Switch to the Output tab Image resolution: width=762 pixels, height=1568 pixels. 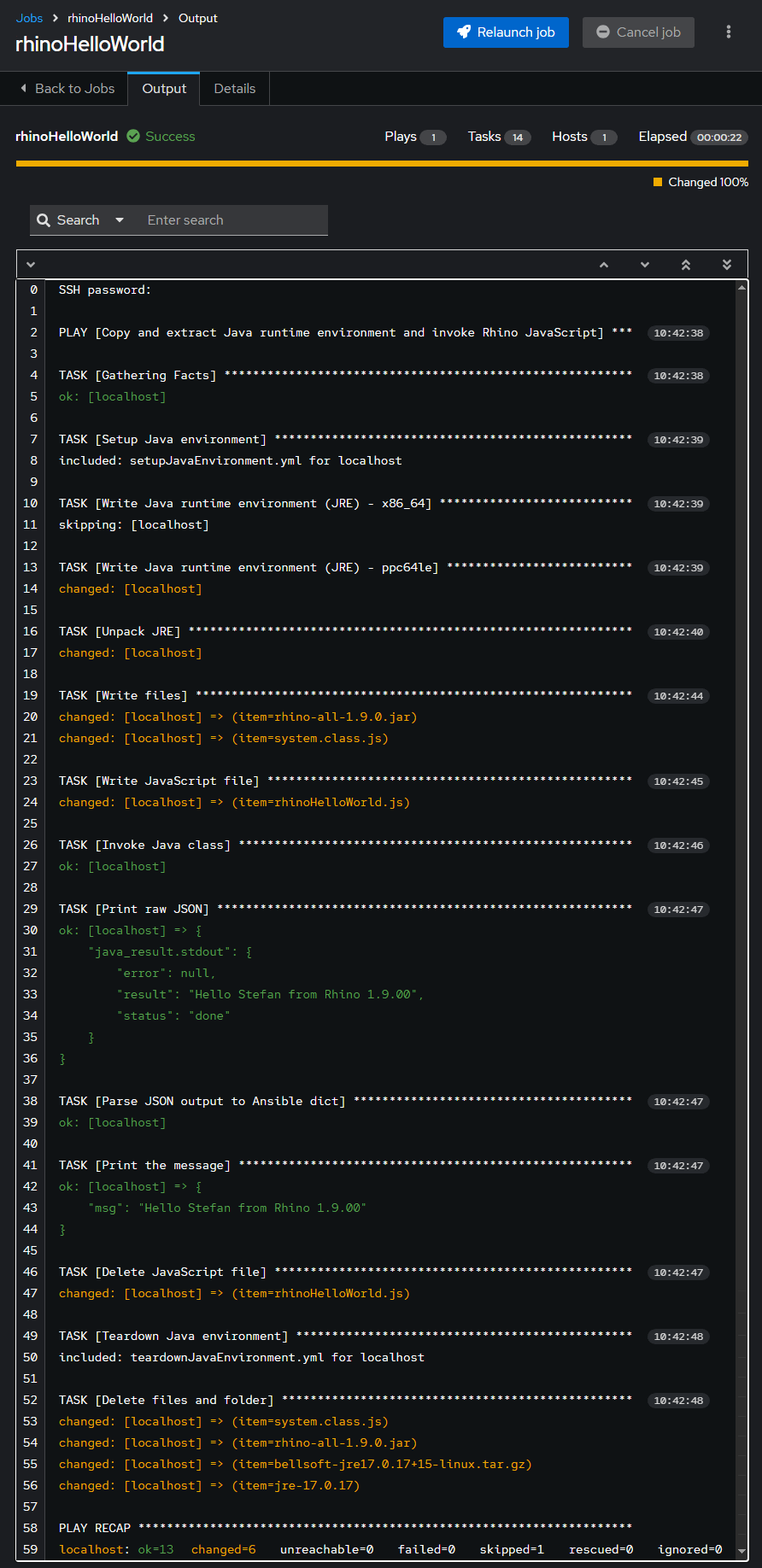[164, 89]
